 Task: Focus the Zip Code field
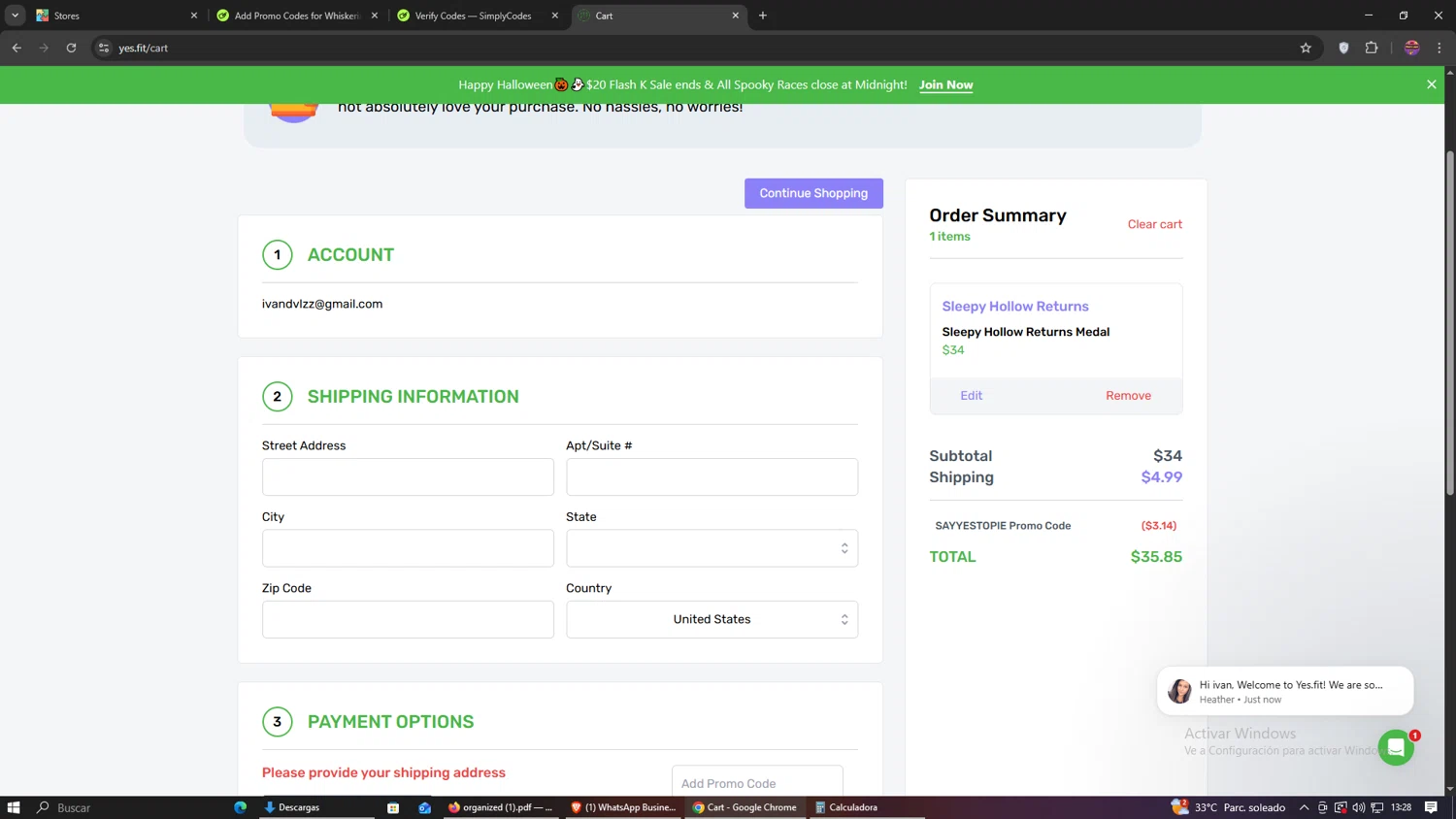[x=408, y=619]
